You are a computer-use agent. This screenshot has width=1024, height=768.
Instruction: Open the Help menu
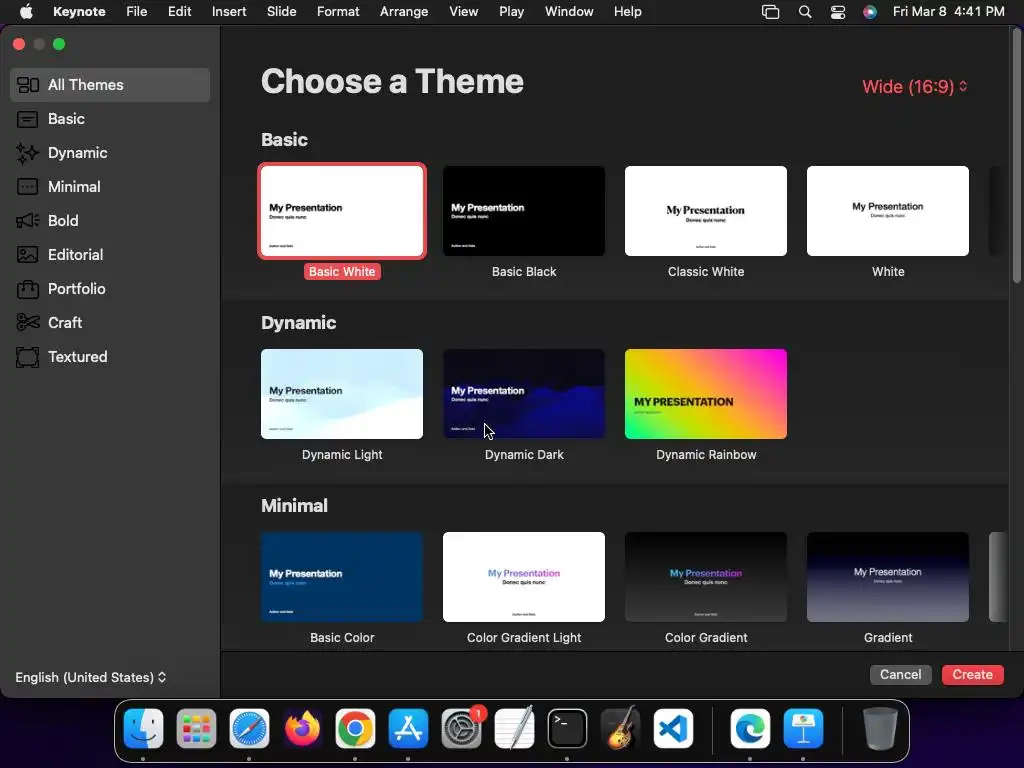pyautogui.click(x=628, y=12)
